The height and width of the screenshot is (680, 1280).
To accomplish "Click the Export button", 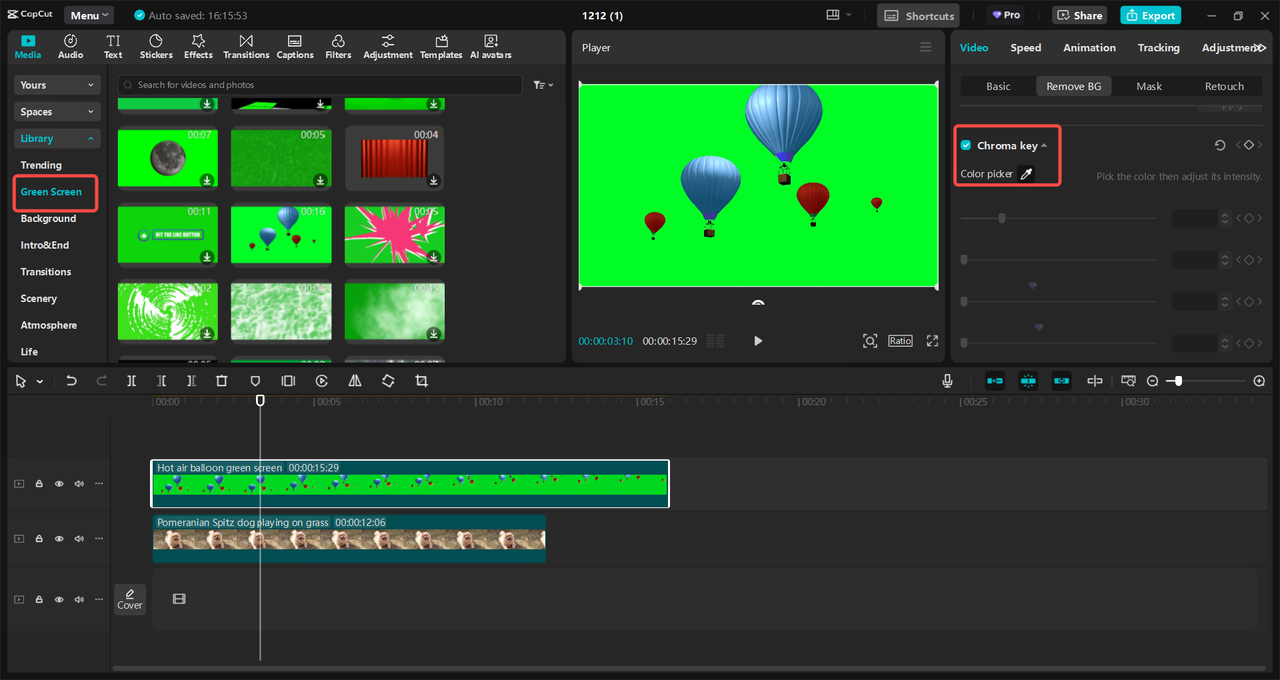I will [1150, 16].
